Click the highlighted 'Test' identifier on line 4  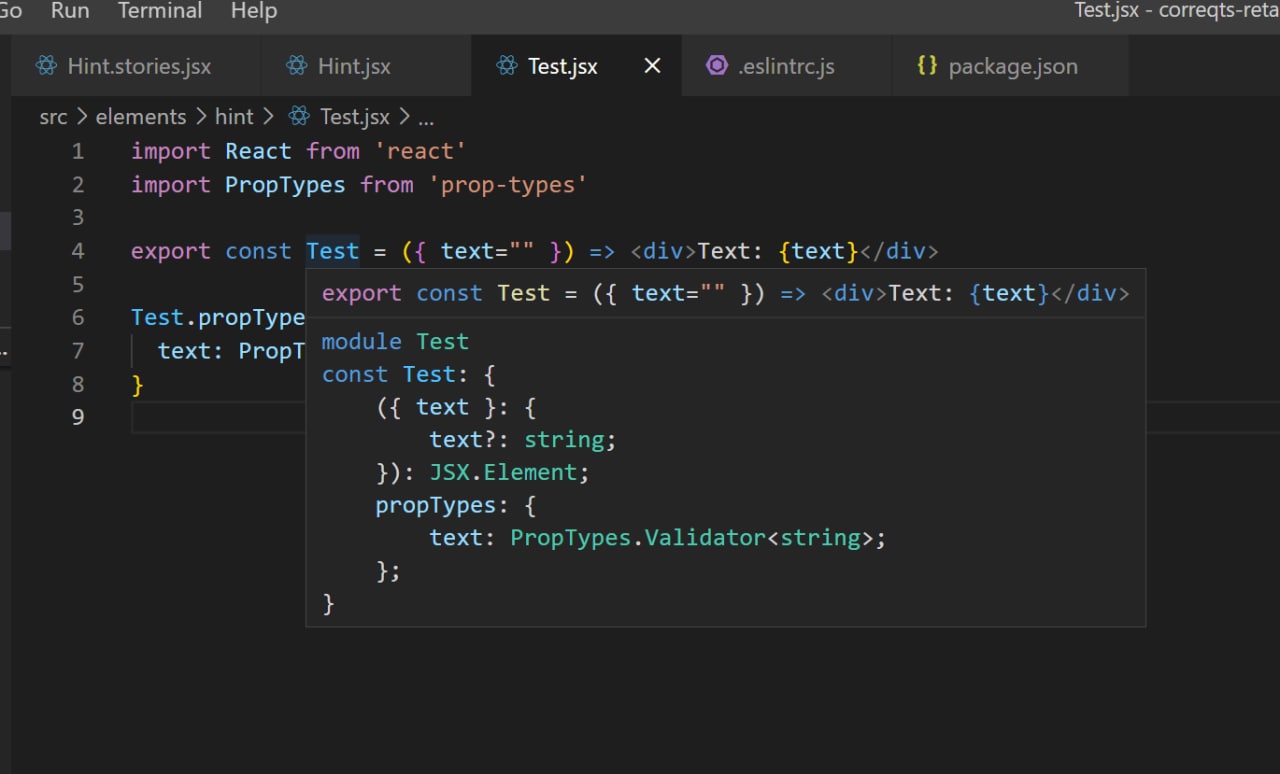[x=332, y=251]
